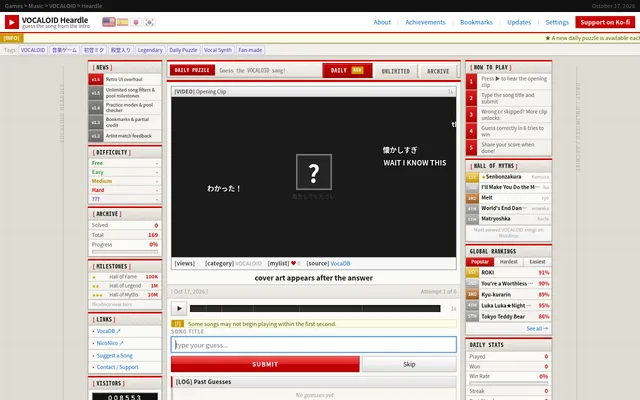Viewport: 640px width, 400px height.
Task: Open Contact / Support link
Action: [118, 367]
